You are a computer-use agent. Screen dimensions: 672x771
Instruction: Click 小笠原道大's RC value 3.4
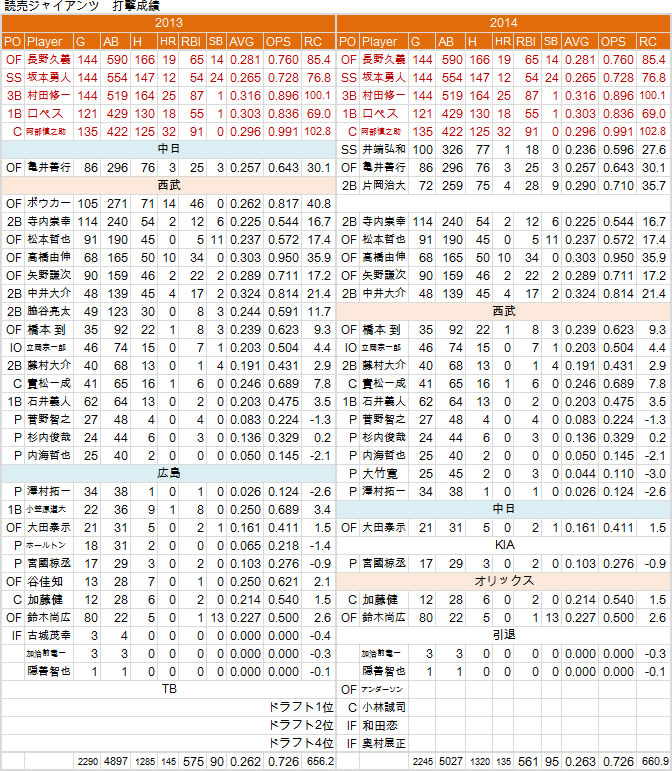(x=322, y=509)
